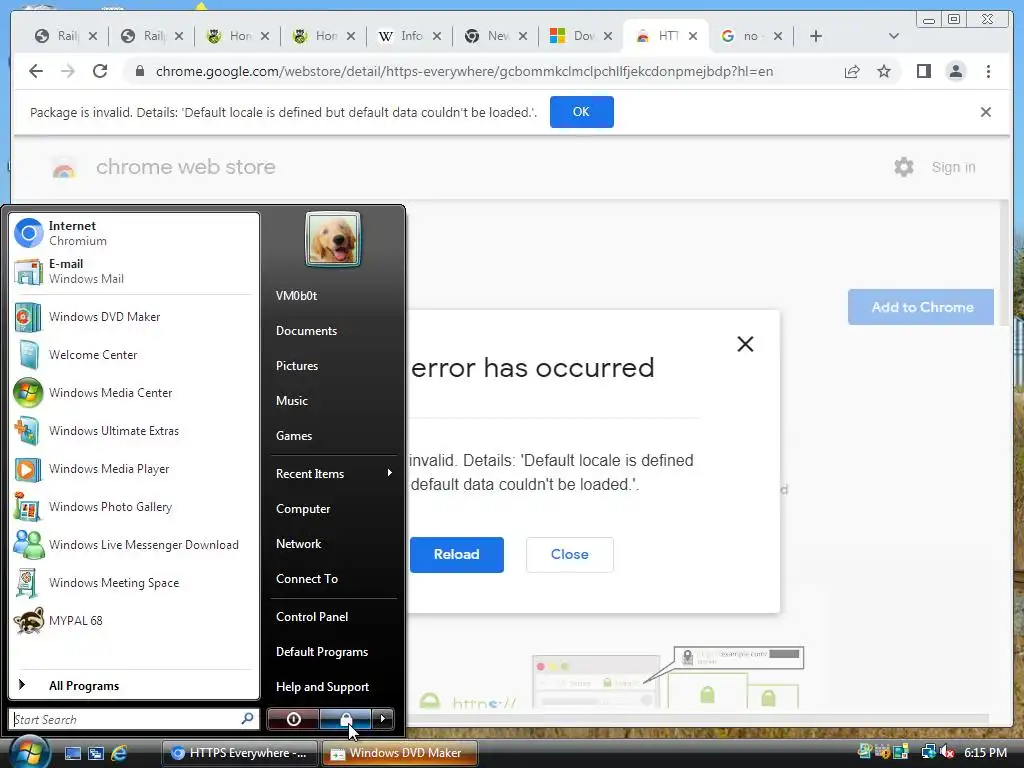The image size is (1024, 768).
Task: Open Control Panel from Start menu
Action: coord(312,616)
